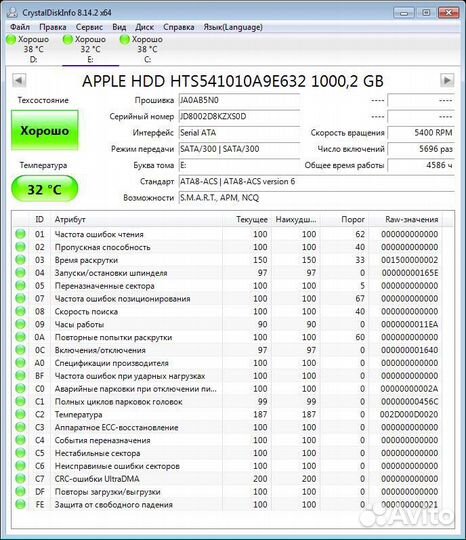Click the CrystalDiskInfo title bar icon
This screenshot has height=540, width=466.
pos(12,12)
